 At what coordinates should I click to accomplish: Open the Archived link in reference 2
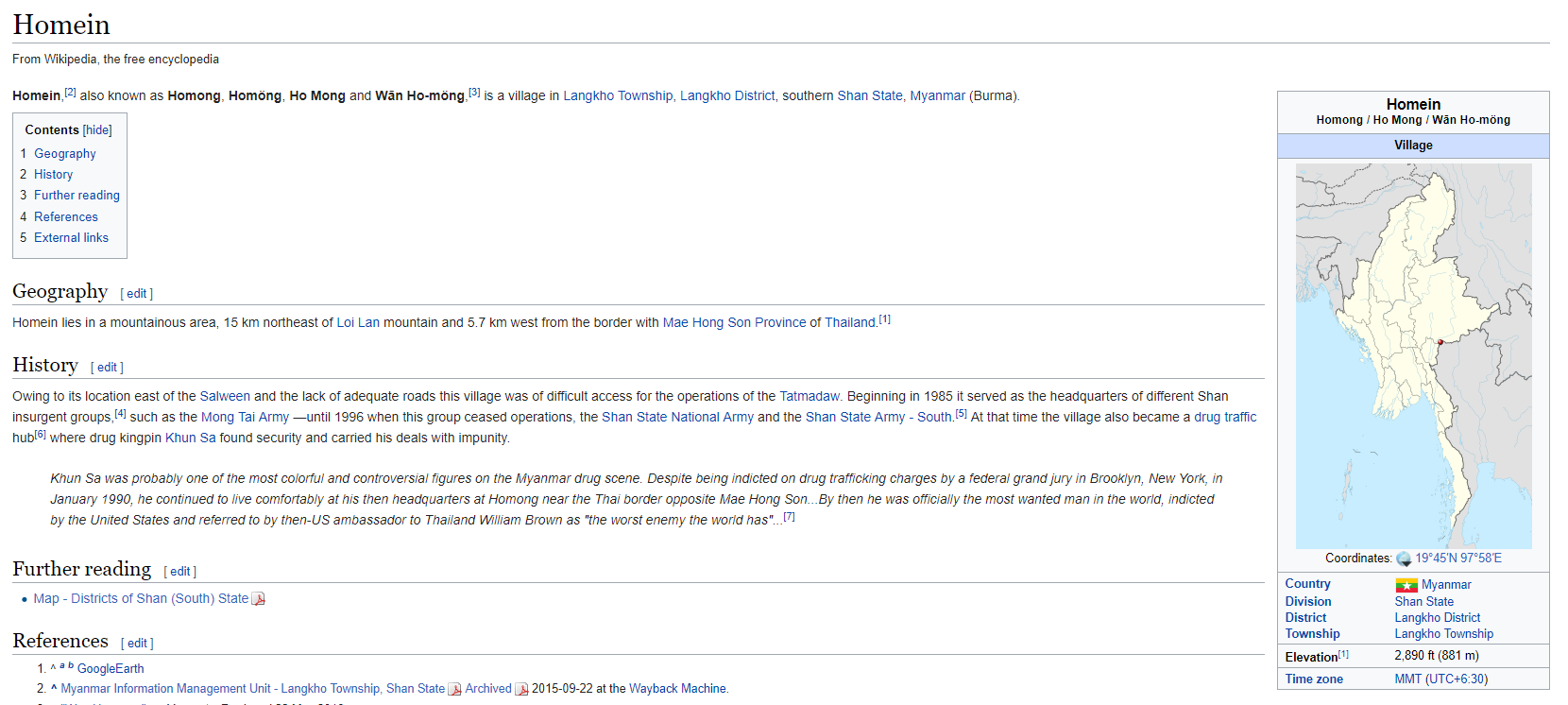(488, 689)
